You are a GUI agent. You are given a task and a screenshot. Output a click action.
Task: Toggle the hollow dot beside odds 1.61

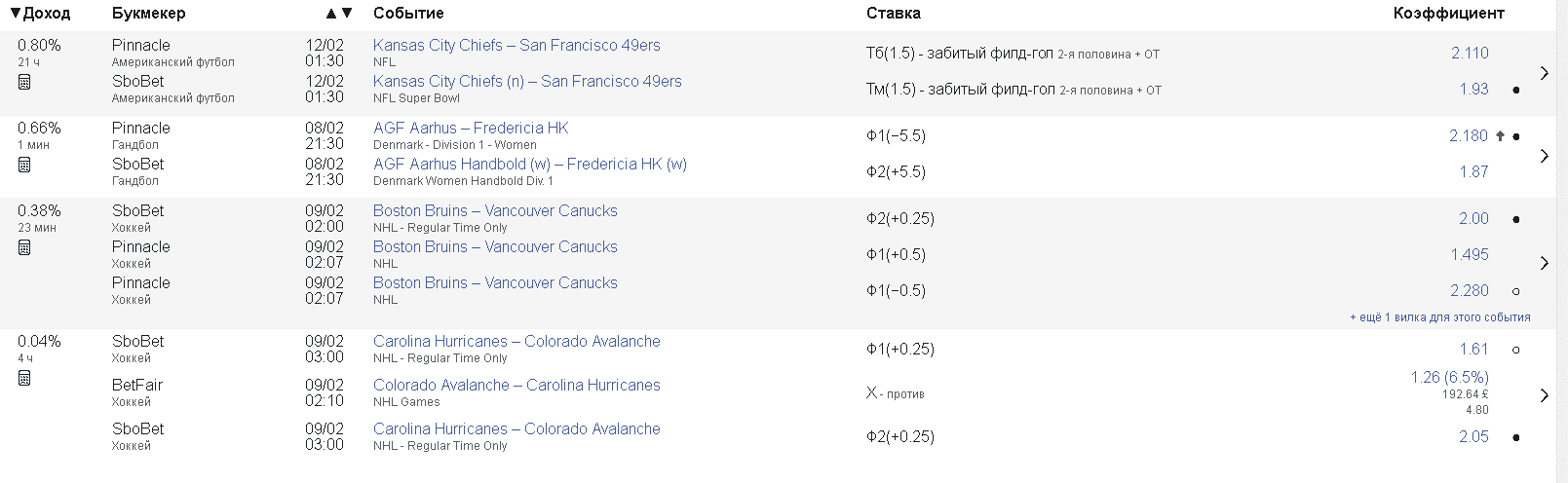[x=1515, y=350]
